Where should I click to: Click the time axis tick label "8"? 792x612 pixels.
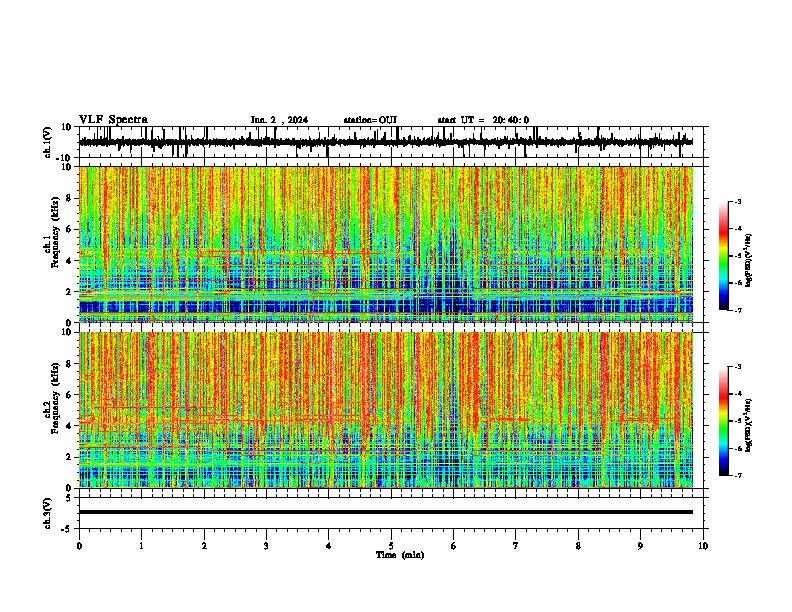(578, 546)
